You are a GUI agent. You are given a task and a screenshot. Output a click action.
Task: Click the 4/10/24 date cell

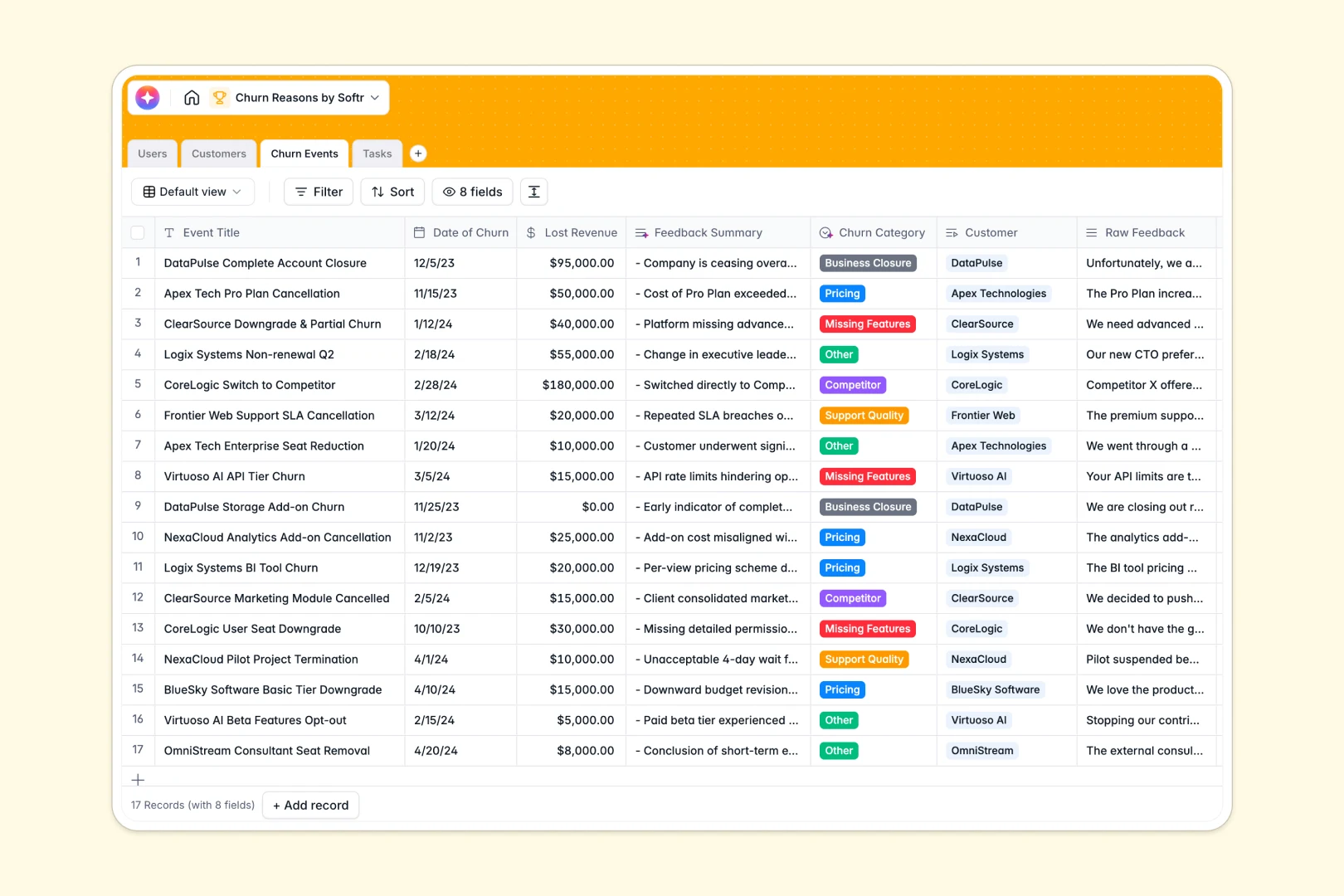point(460,690)
